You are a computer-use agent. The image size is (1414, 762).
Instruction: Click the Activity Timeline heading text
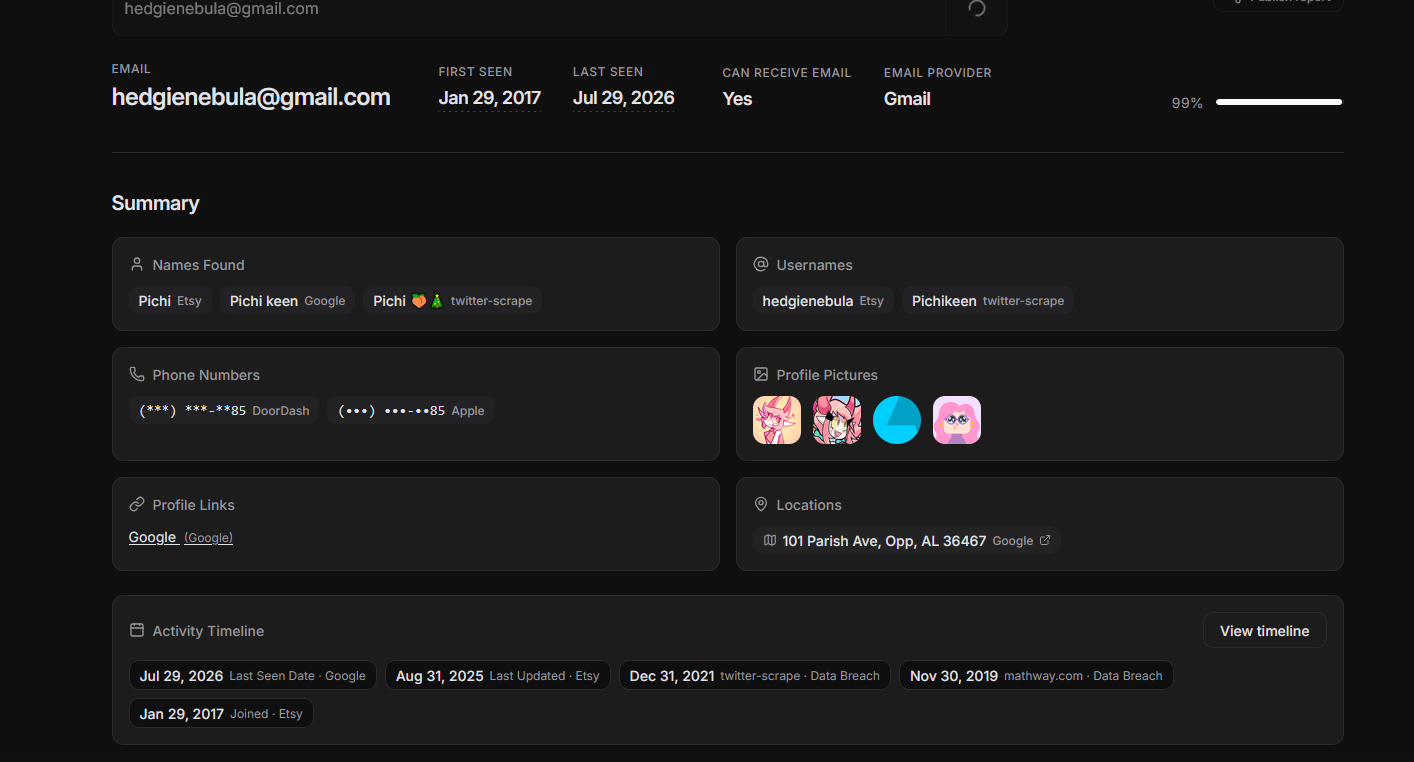pyautogui.click(x=208, y=631)
